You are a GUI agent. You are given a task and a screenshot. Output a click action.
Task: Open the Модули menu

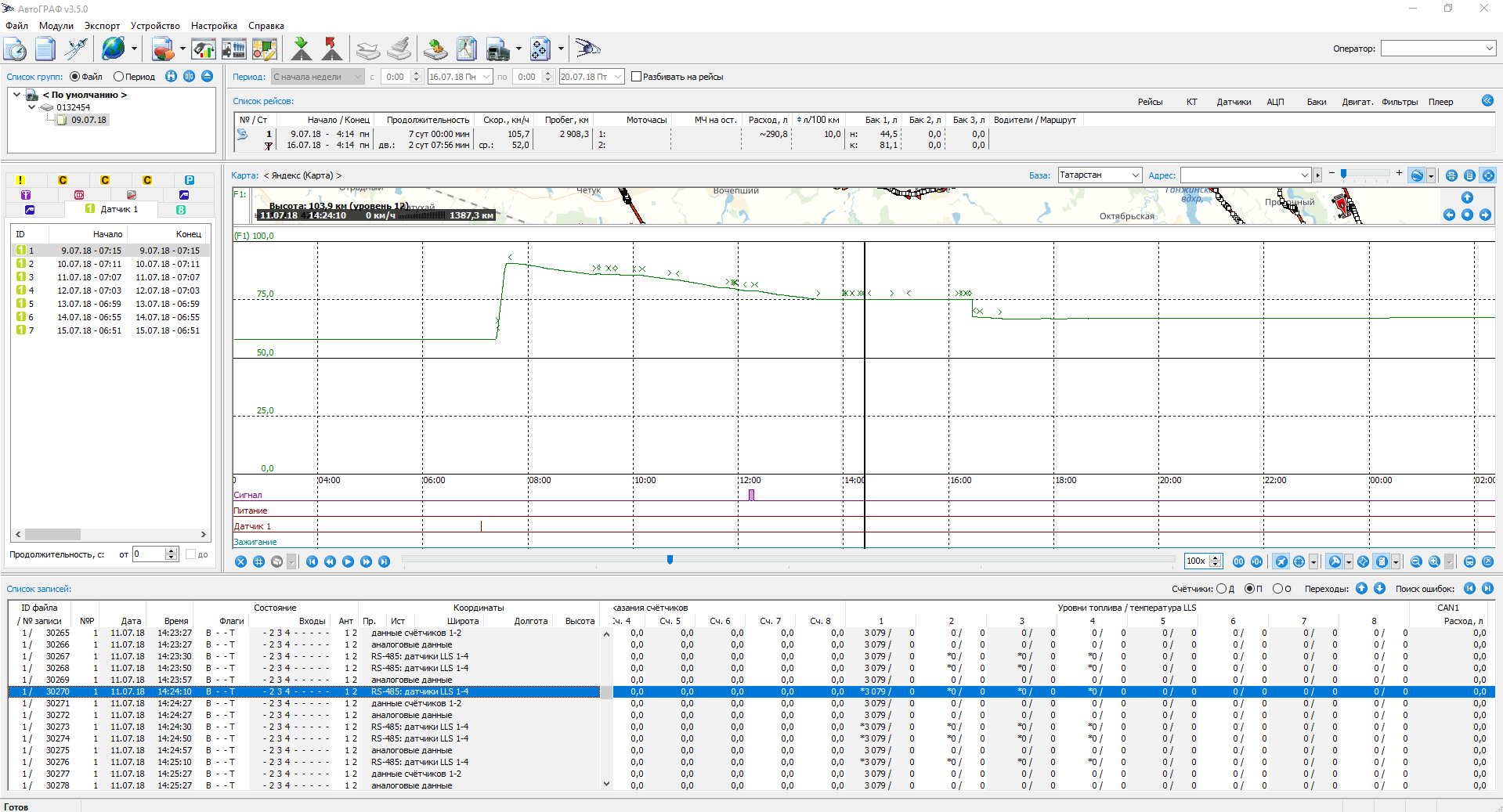(56, 26)
